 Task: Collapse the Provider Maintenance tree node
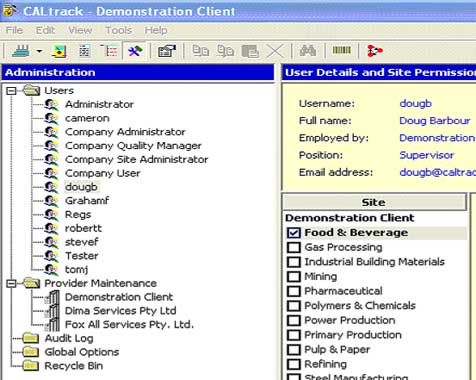(11, 283)
